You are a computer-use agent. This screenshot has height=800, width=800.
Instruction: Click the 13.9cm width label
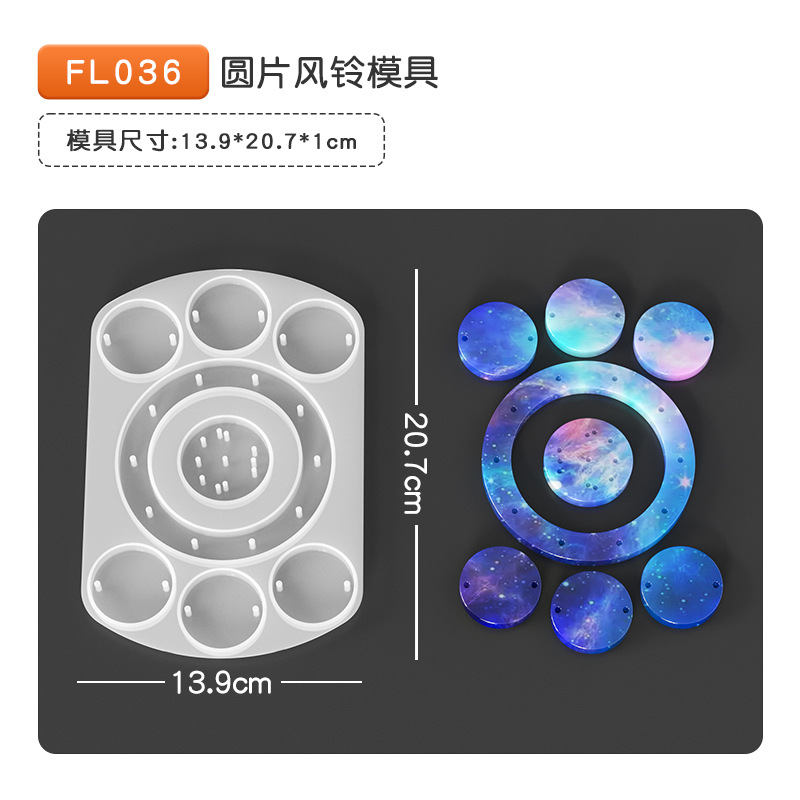tap(221, 683)
